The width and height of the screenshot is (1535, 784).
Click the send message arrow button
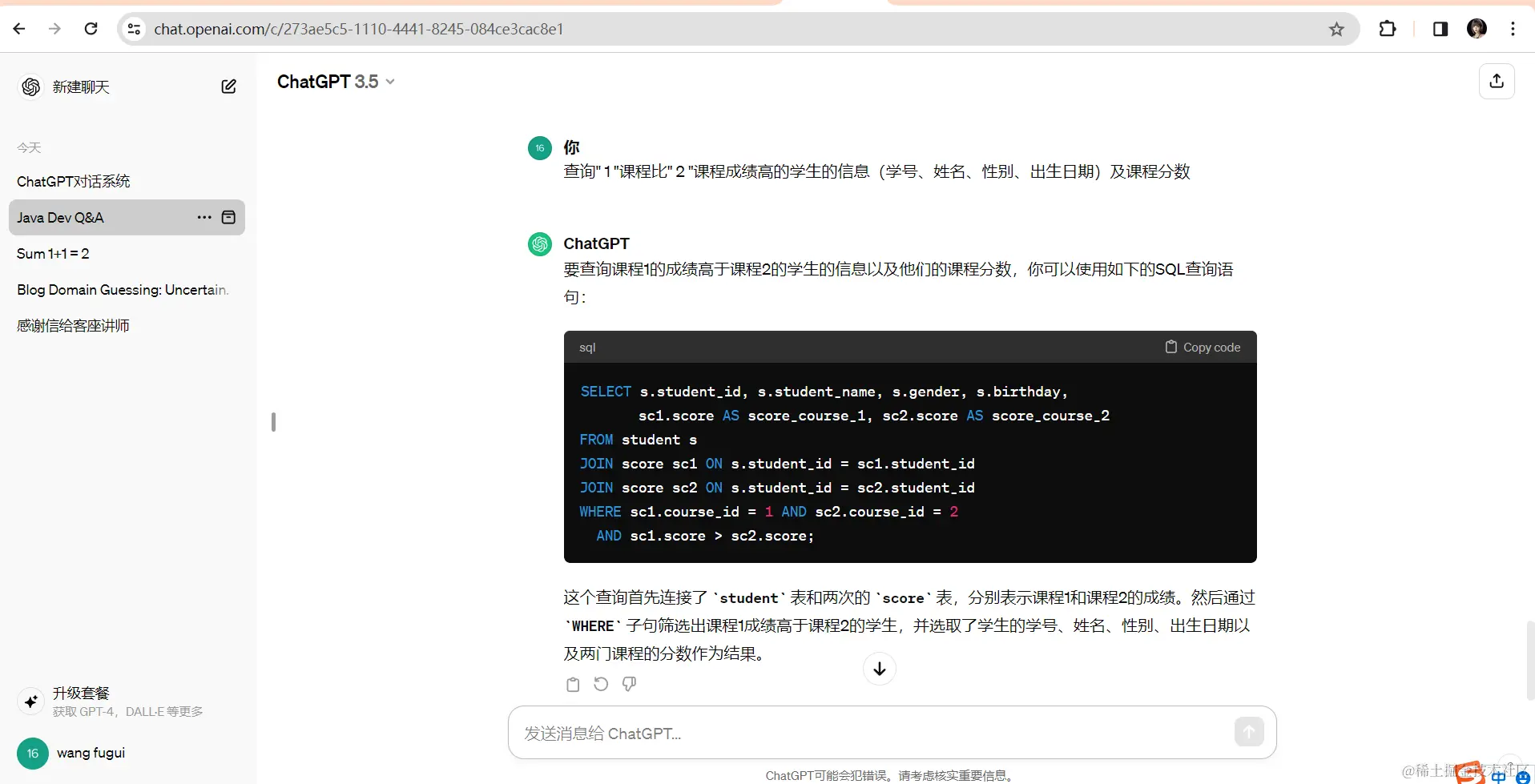click(x=1249, y=731)
